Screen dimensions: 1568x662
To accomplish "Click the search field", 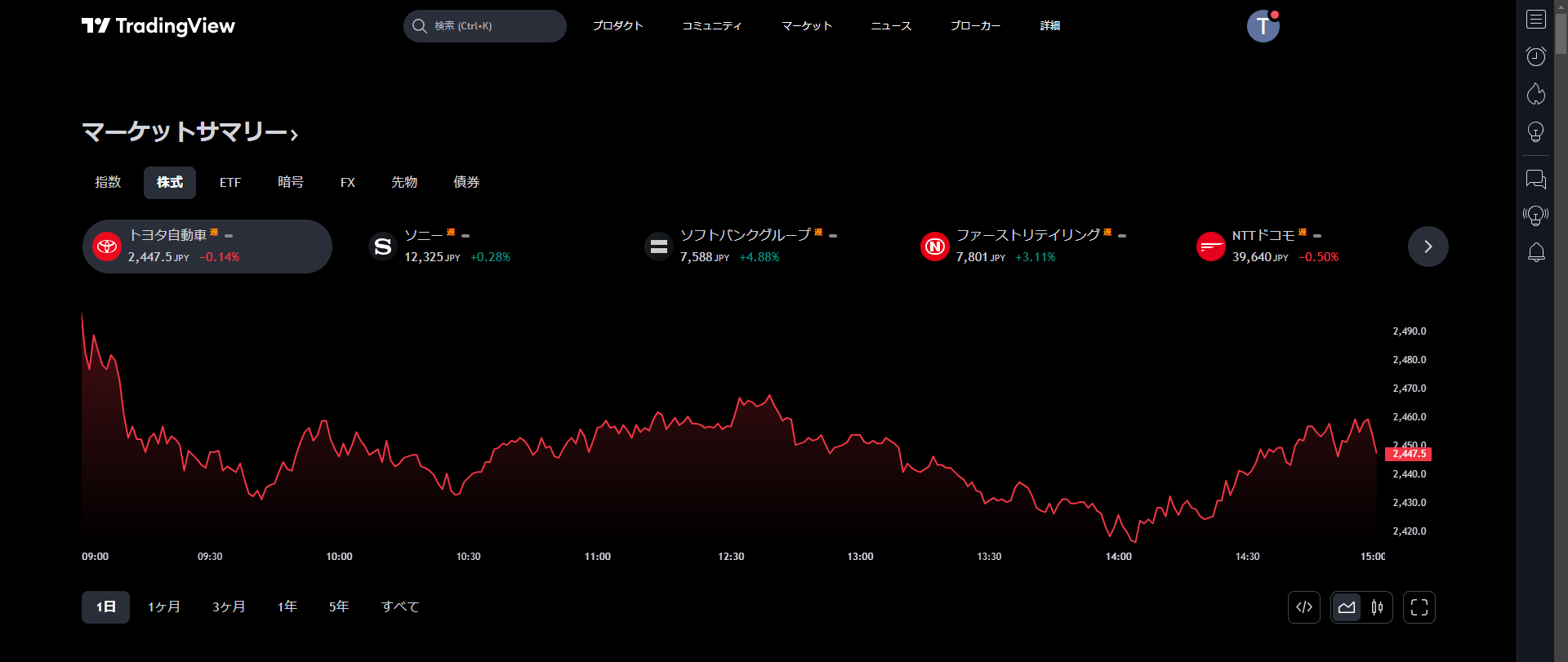I will coord(485,26).
